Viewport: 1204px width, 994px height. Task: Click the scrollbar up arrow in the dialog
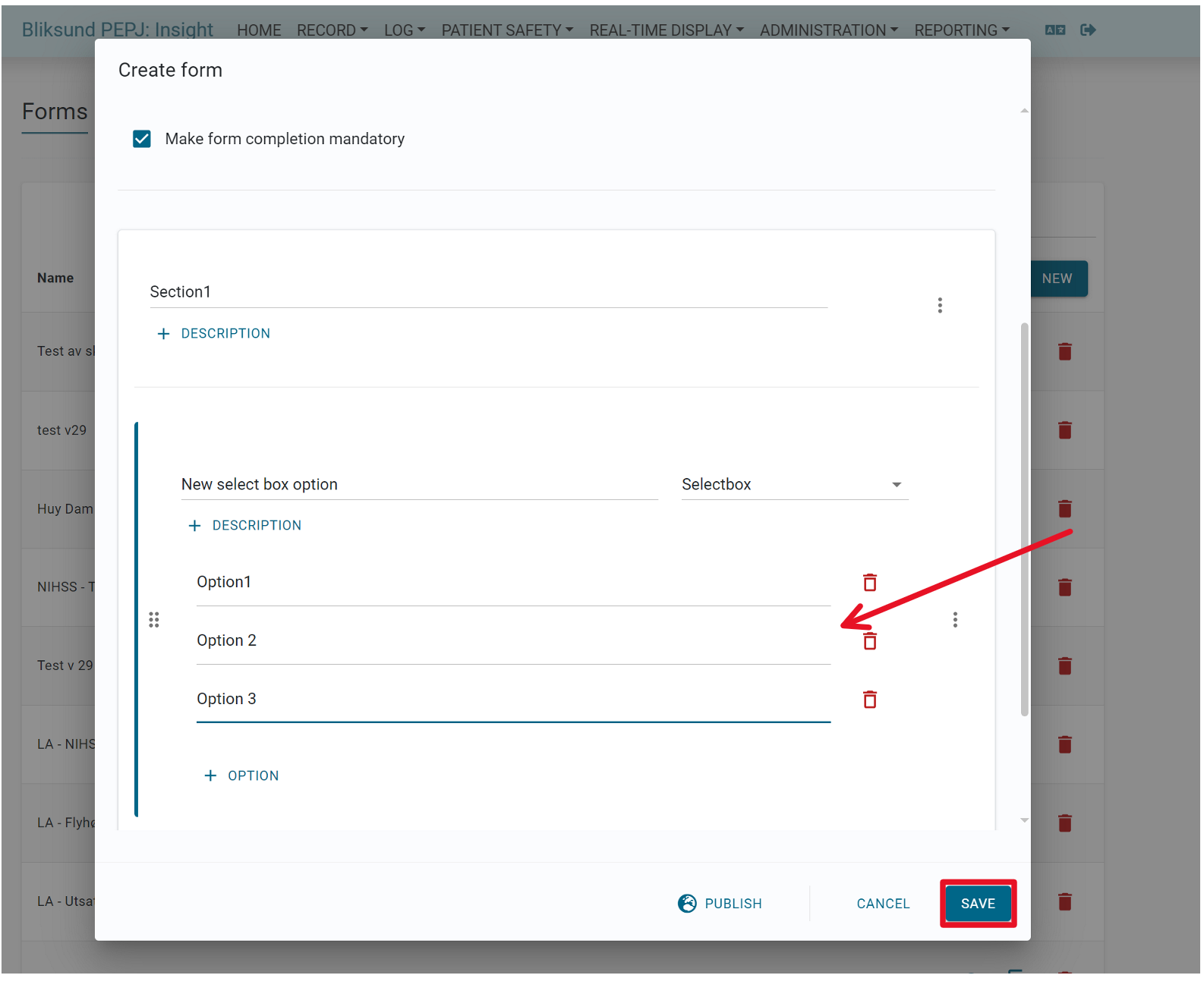(1024, 111)
